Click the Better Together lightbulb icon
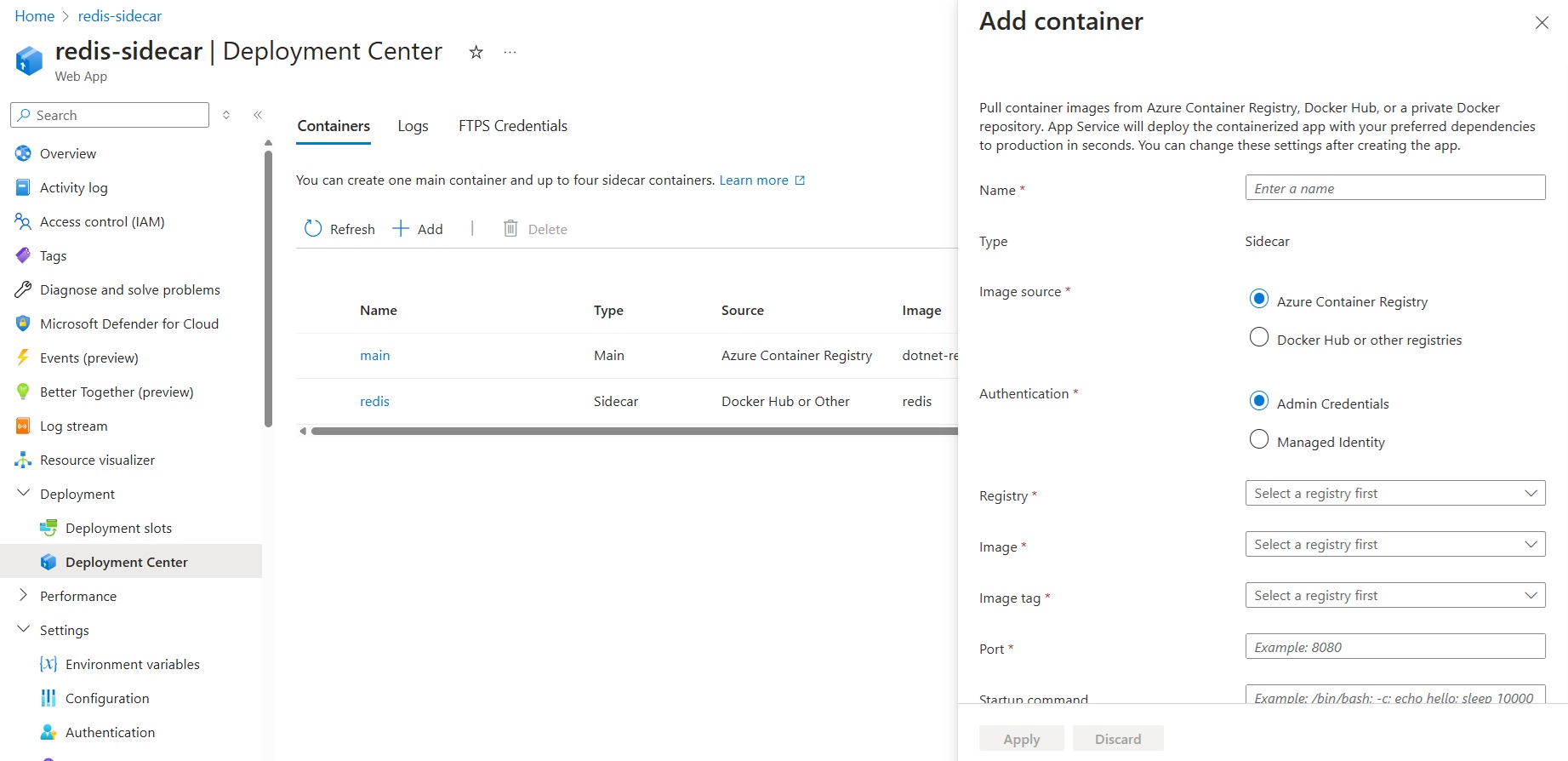 pyautogui.click(x=23, y=392)
